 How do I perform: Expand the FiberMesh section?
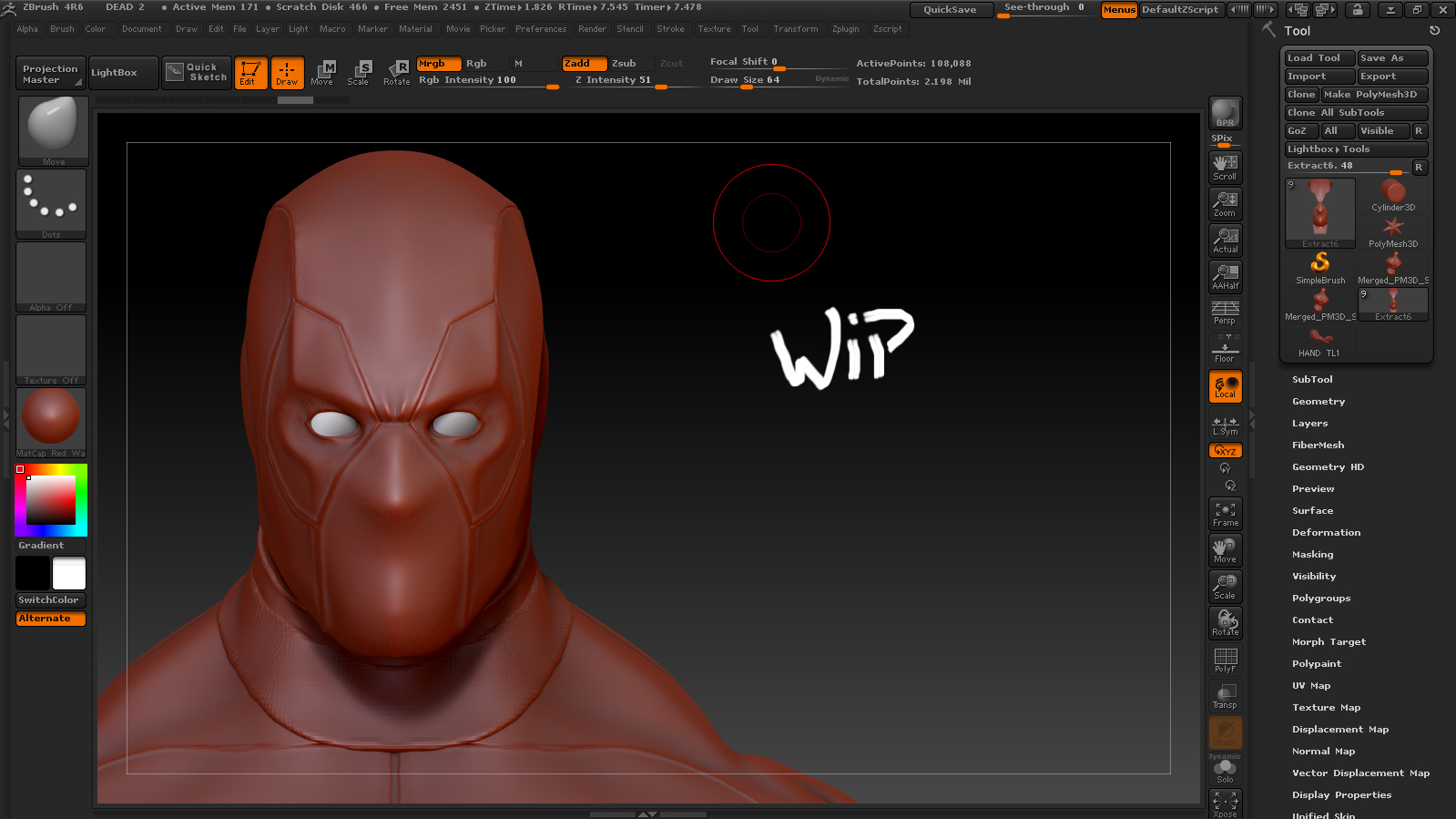[1318, 445]
